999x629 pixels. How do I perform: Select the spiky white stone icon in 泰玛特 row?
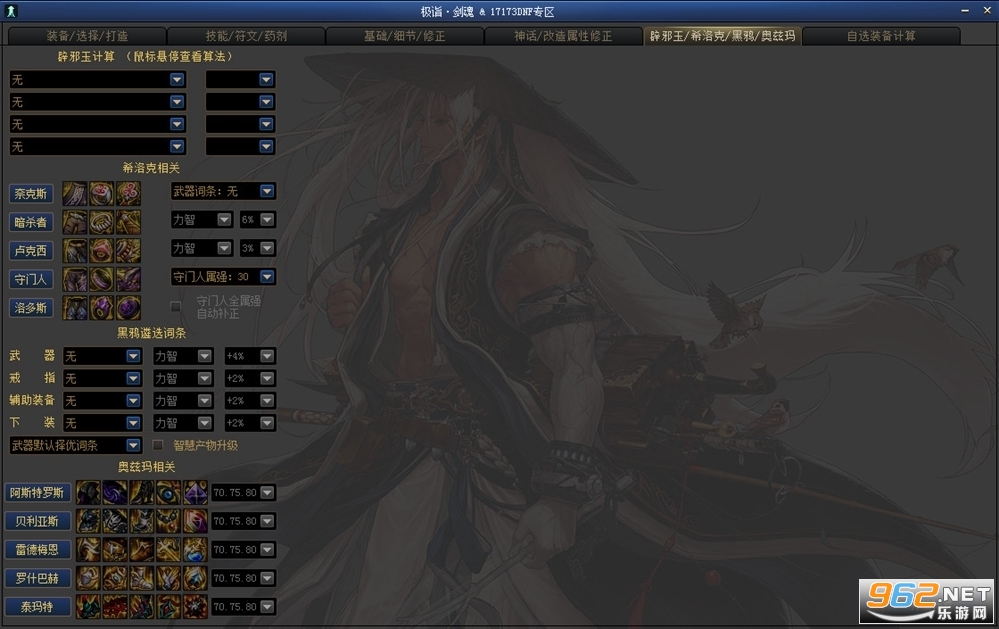[196, 607]
